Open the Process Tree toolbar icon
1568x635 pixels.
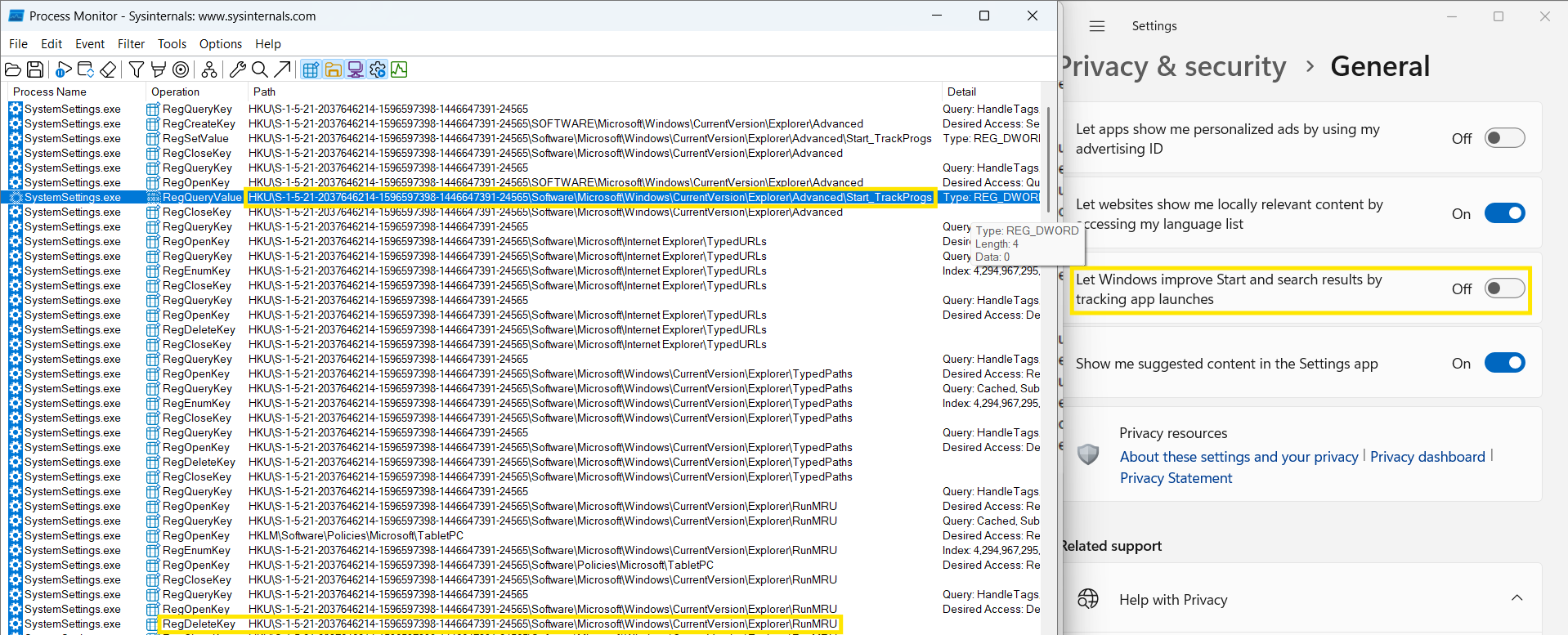click(209, 69)
